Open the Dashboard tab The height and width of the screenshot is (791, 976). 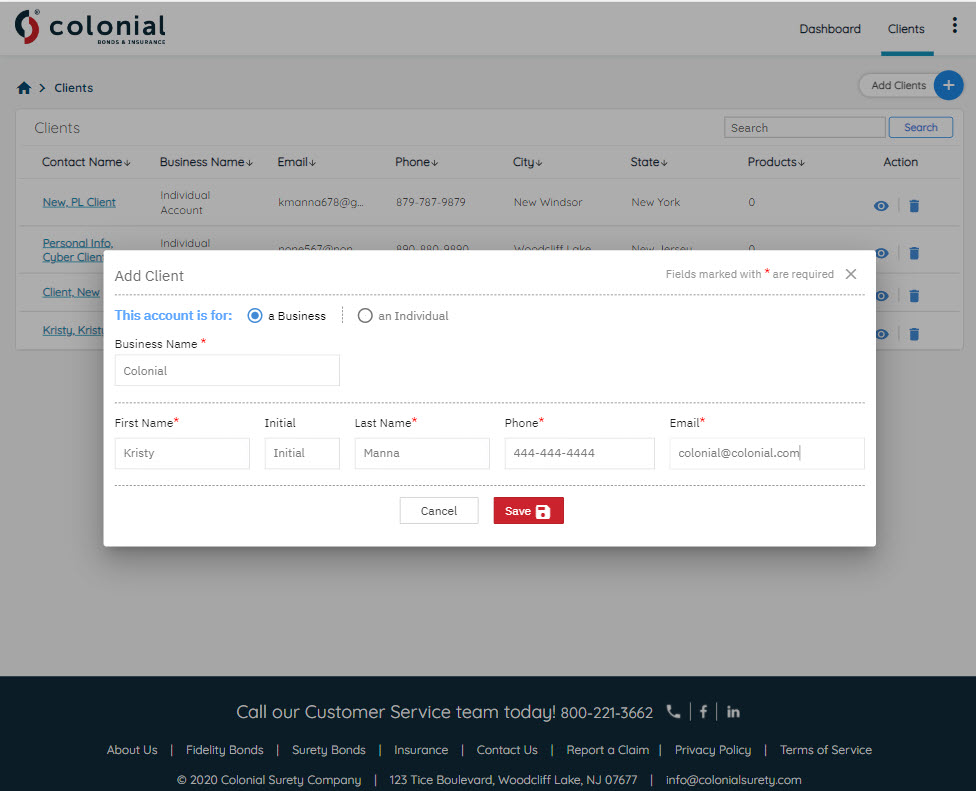click(830, 29)
